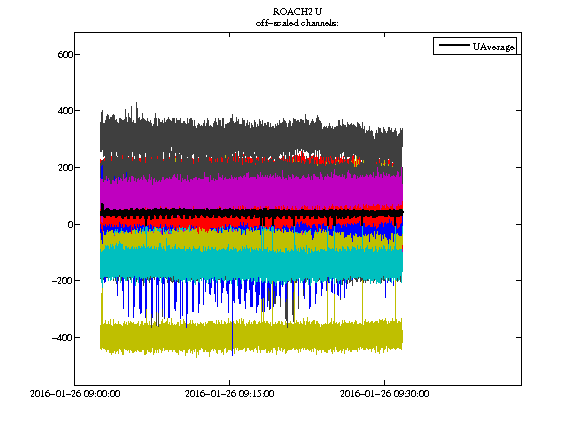Click the dark gray channel trace band
The width and height of the screenshot is (576, 432).
[251, 136]
